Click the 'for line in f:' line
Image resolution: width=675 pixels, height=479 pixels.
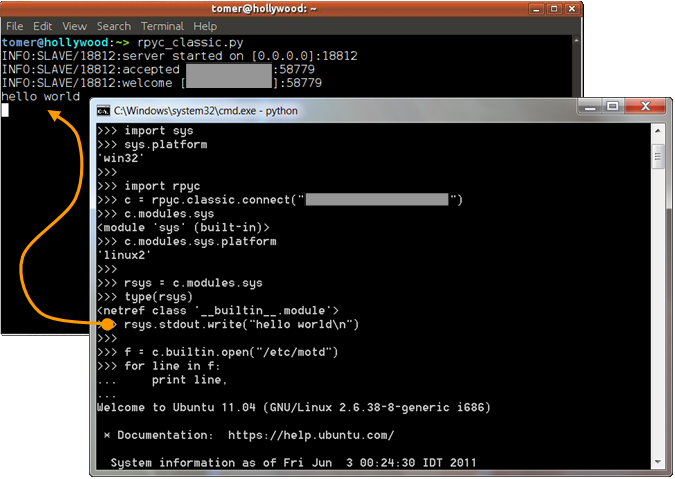click(x=159, y=366)
